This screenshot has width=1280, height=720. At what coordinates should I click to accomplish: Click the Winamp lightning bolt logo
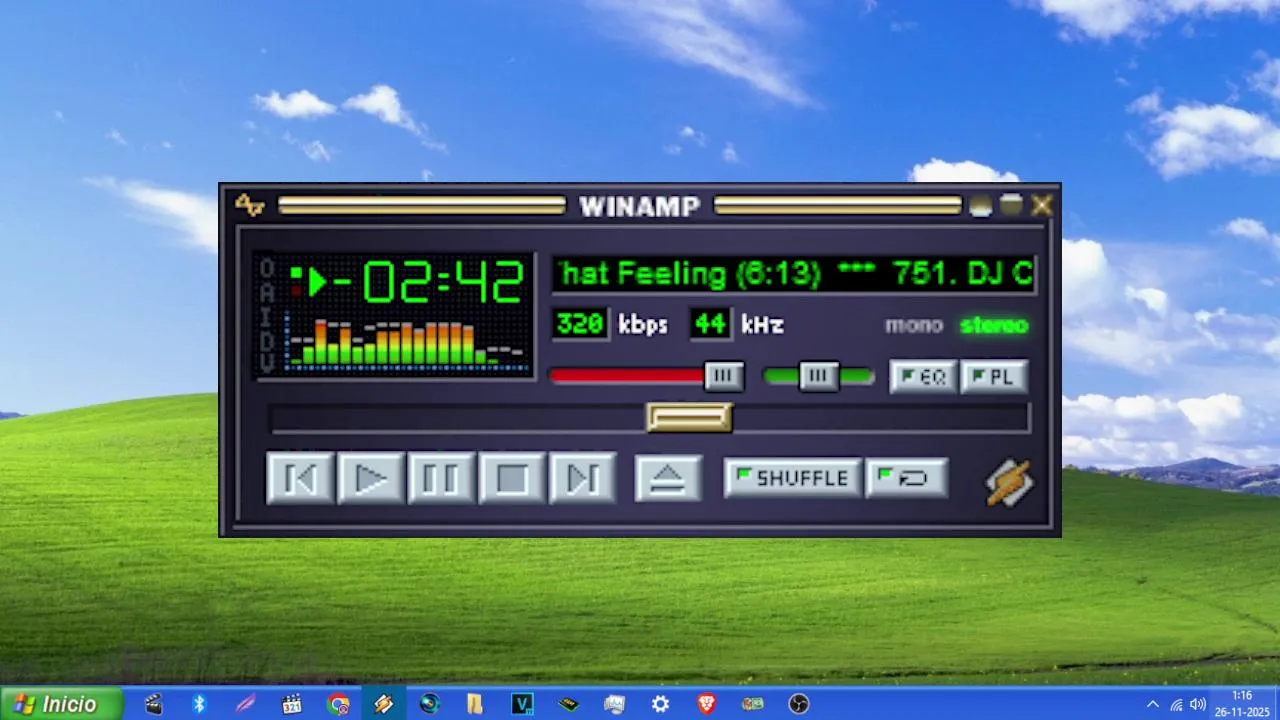point(1009,482)
